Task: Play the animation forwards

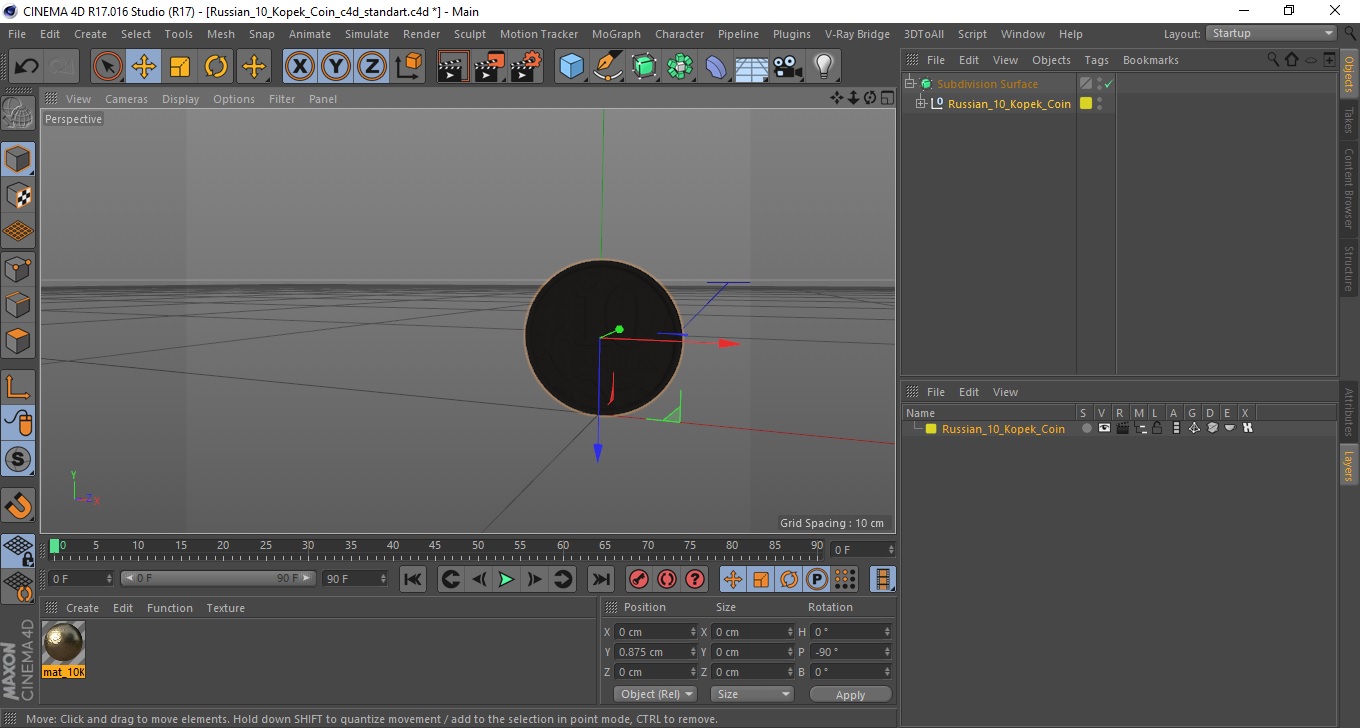Action: 507,579
